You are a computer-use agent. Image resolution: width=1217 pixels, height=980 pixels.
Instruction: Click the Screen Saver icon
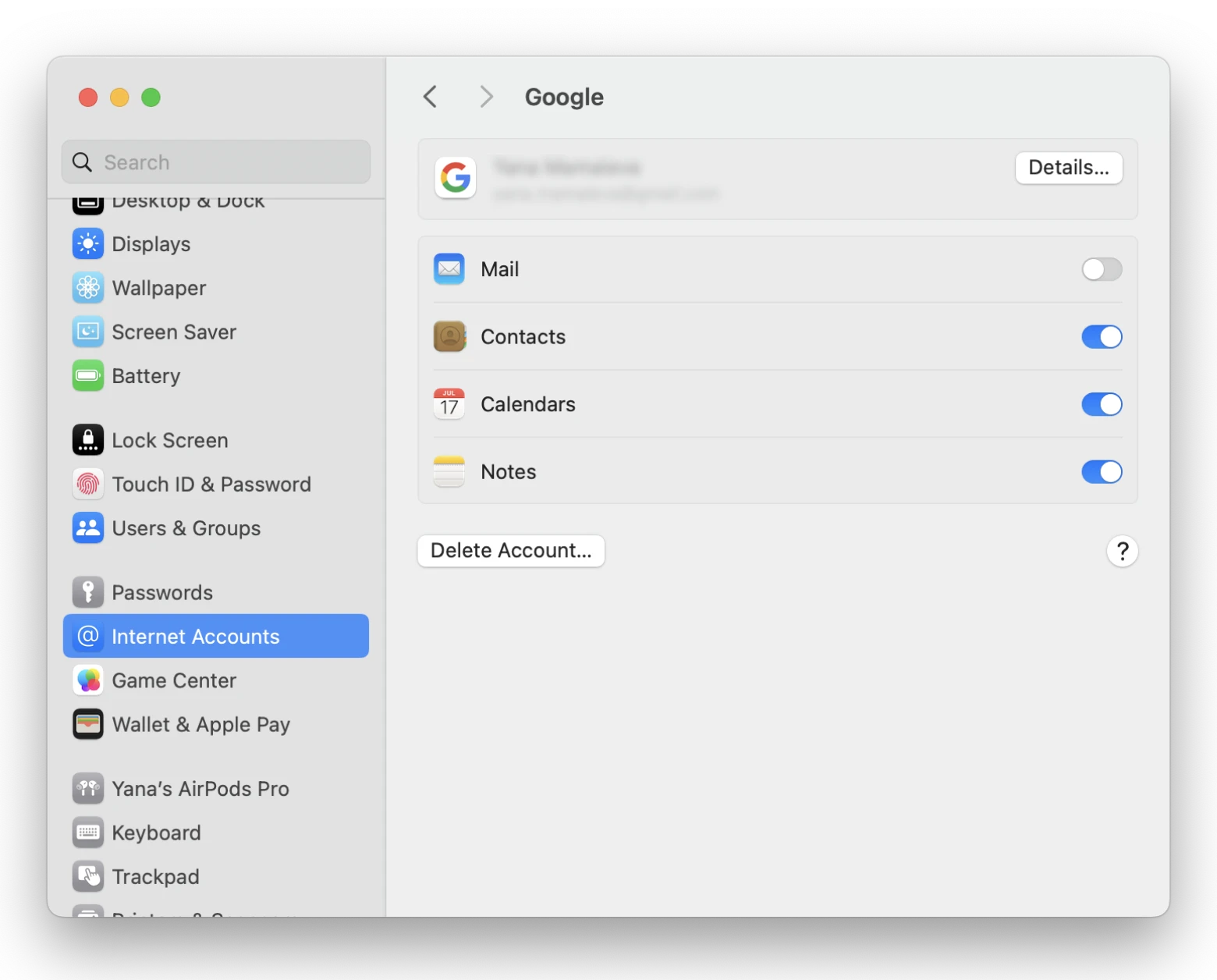[88, 332]
